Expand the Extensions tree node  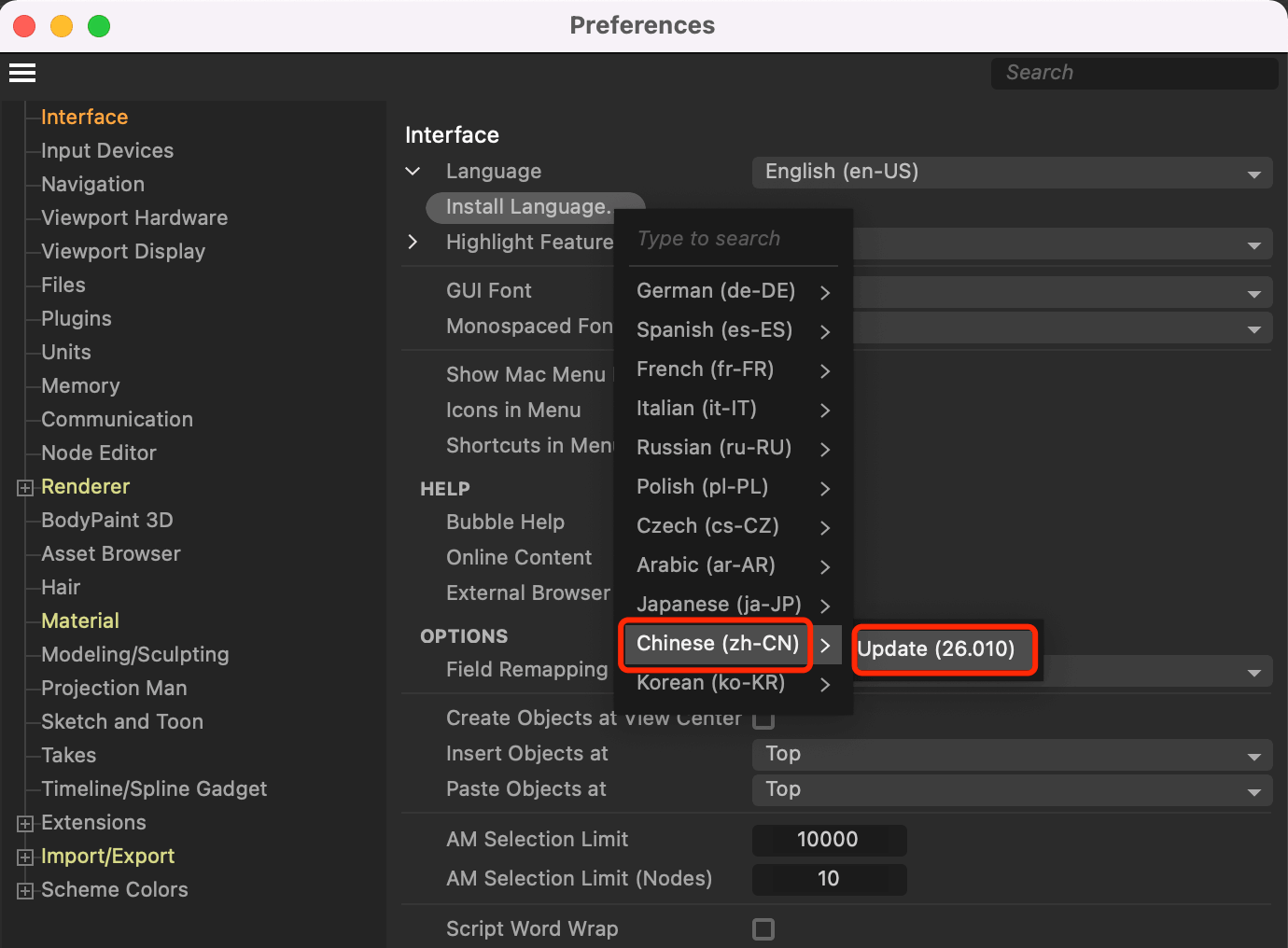point(25,824)
